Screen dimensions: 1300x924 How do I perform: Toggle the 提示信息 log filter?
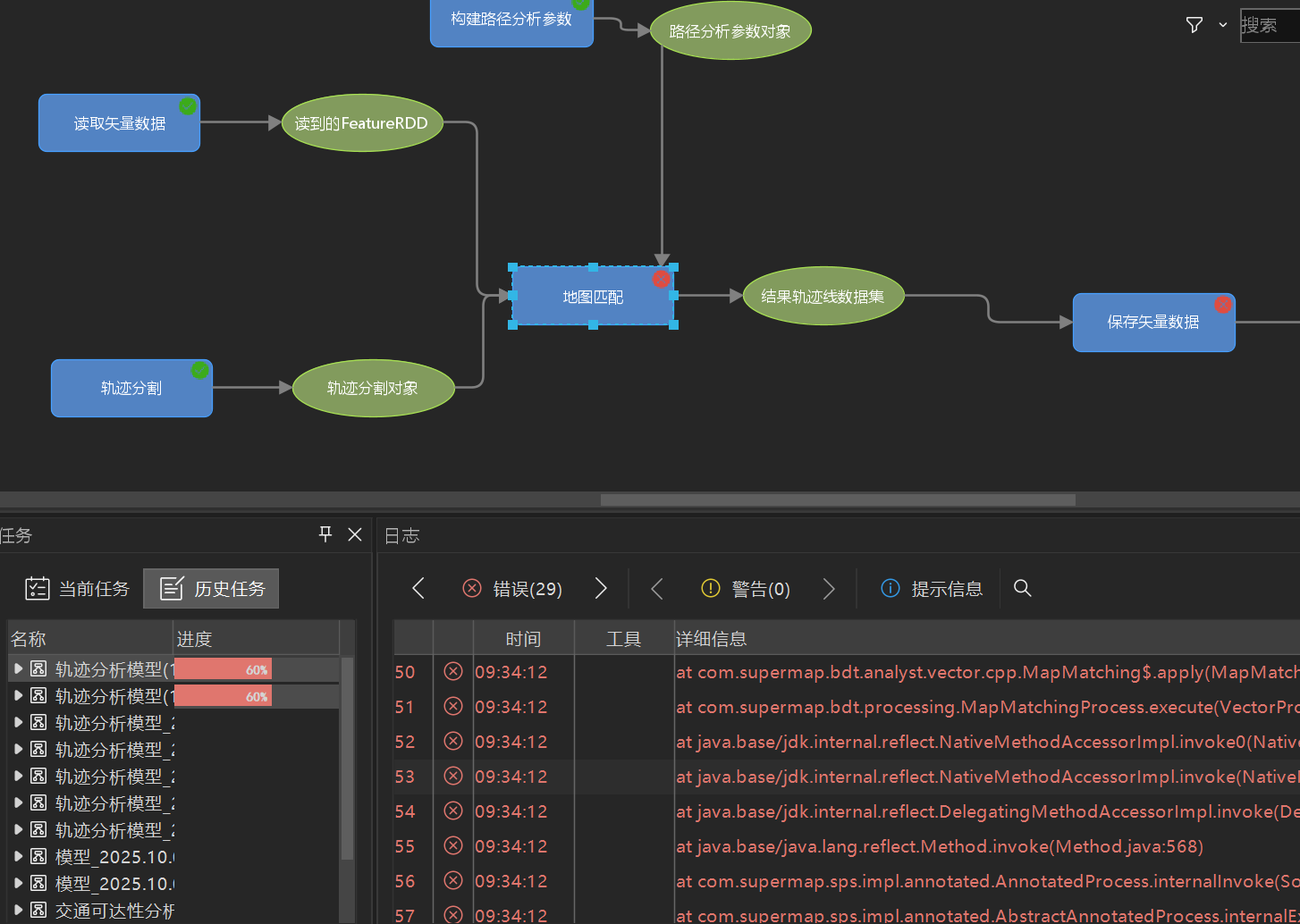932,588
